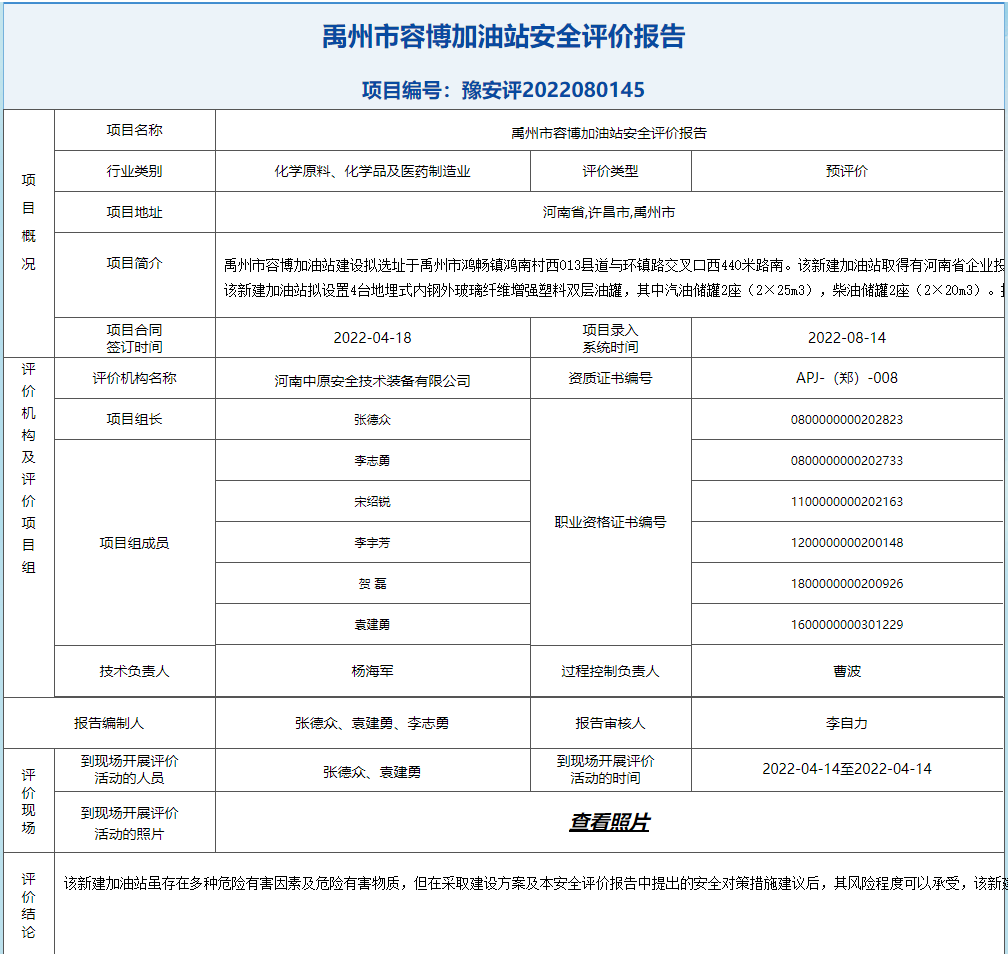Select certificate number 1600000000301229

[847, 624]
